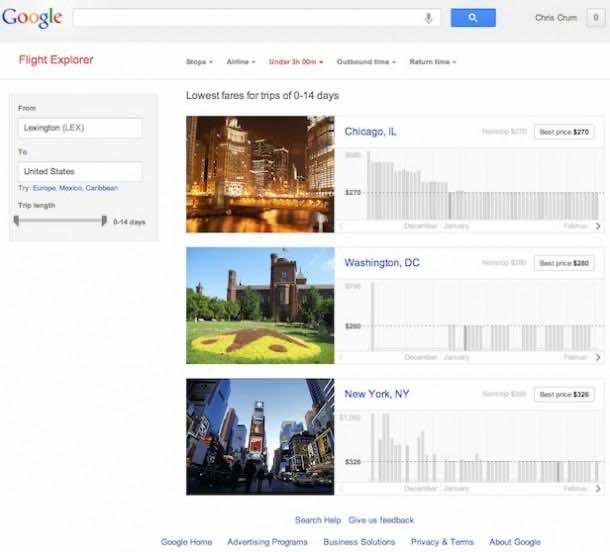Click next arrow on Chicago price chart
This screenshot has height=552, width=610.
tap(598, 226)
